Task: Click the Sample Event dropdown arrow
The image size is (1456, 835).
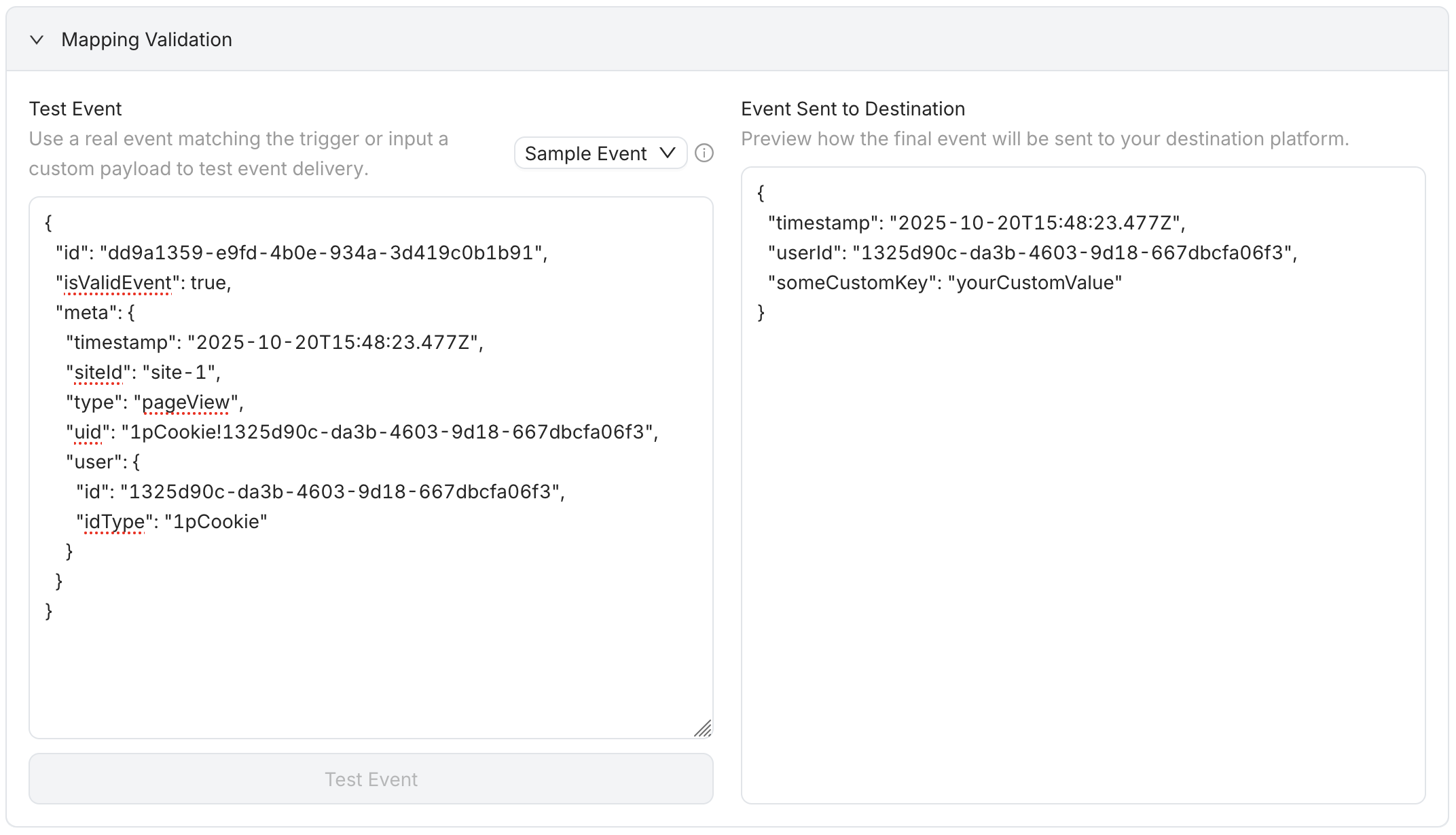Action: (x=668, y=153)
